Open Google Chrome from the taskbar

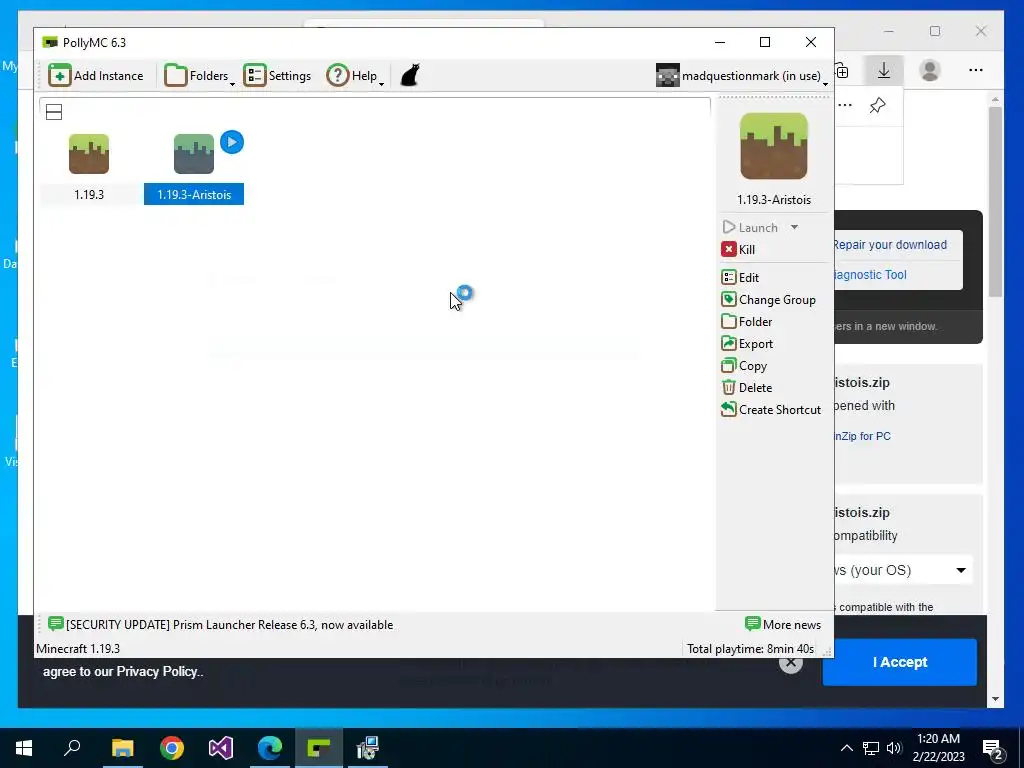pos(172,748)
